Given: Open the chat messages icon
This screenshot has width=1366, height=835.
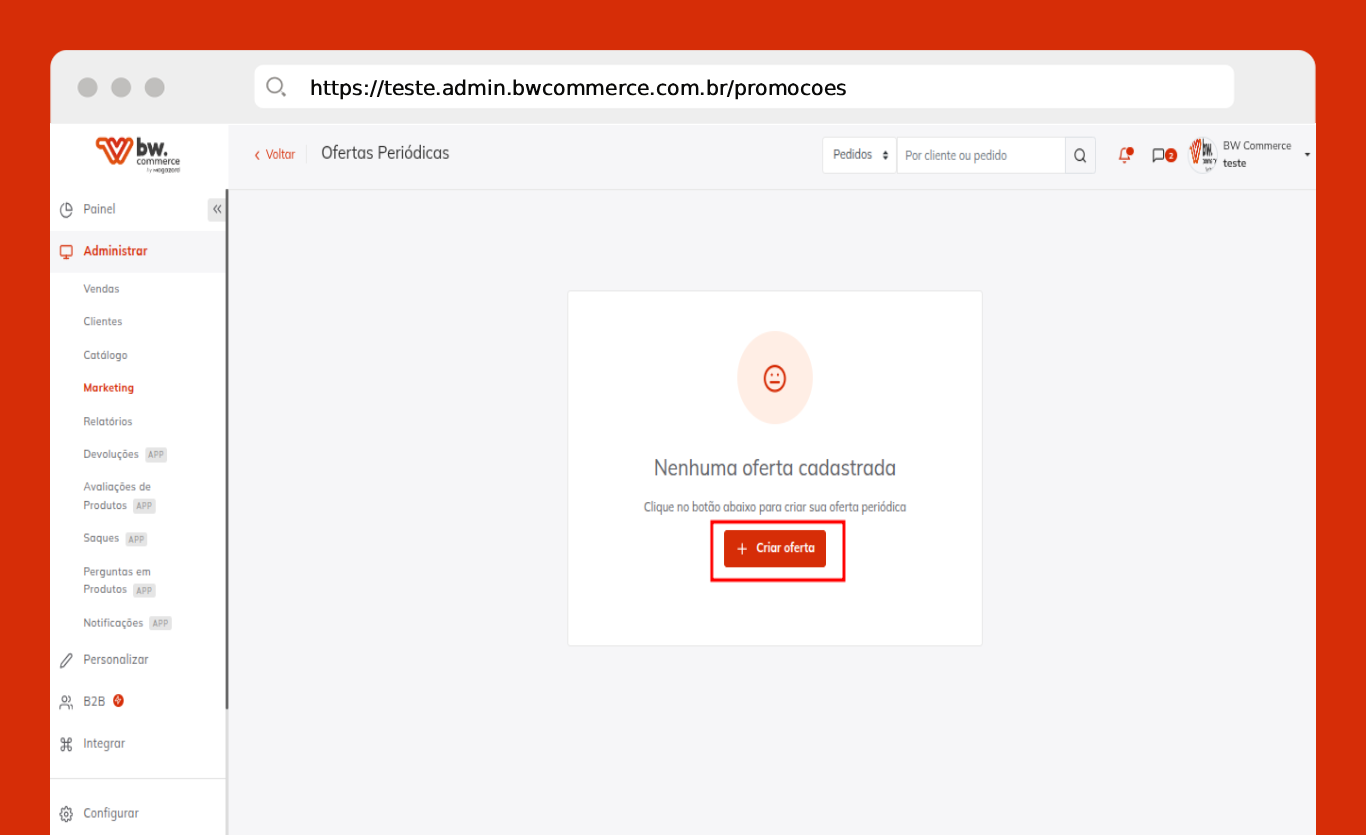Looking at the screenshot, I should tap(1160, 155).
